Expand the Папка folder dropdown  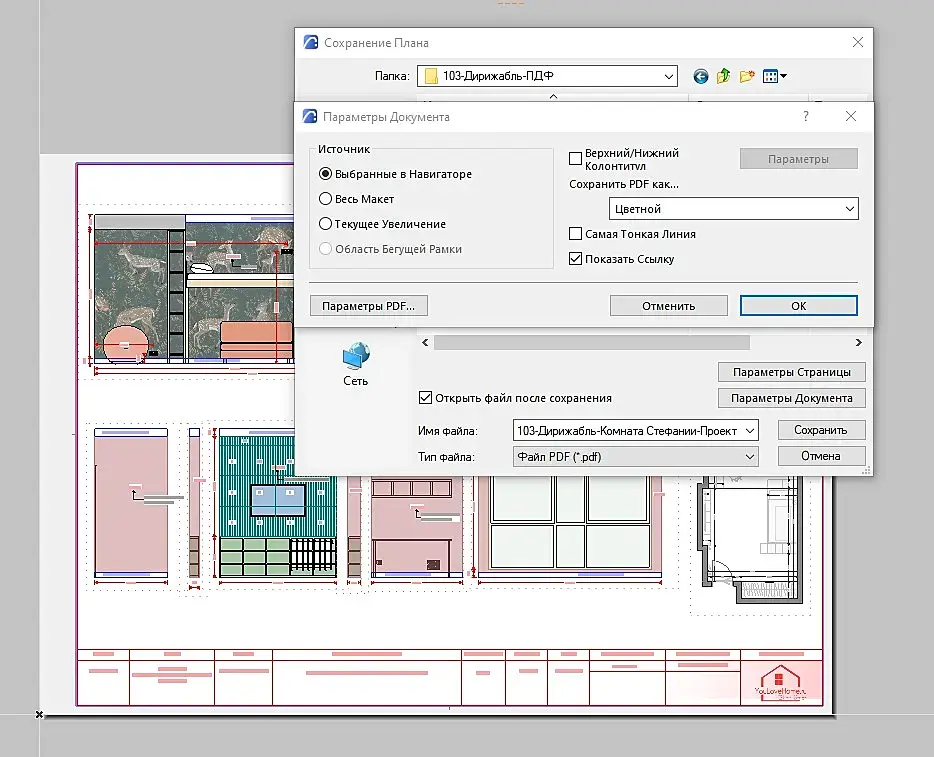click(669, 76)
